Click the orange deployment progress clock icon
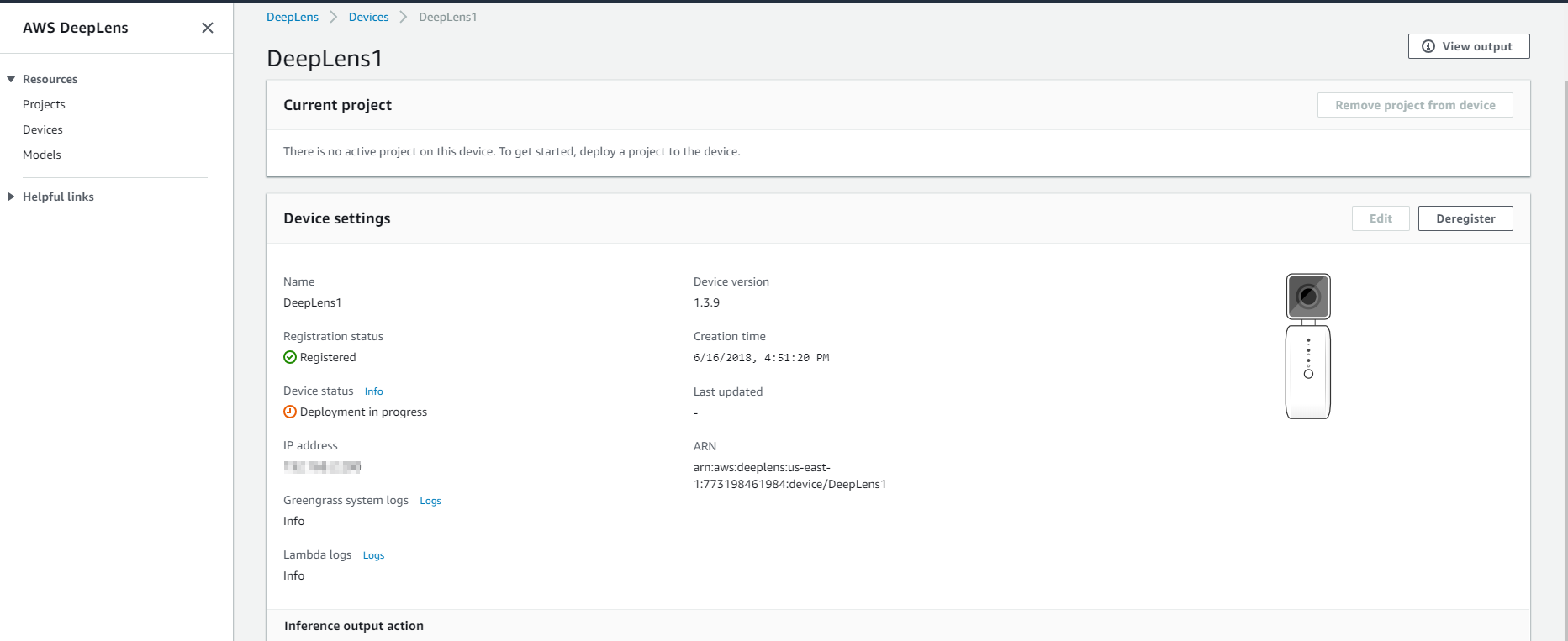 (x=290, y=412)
